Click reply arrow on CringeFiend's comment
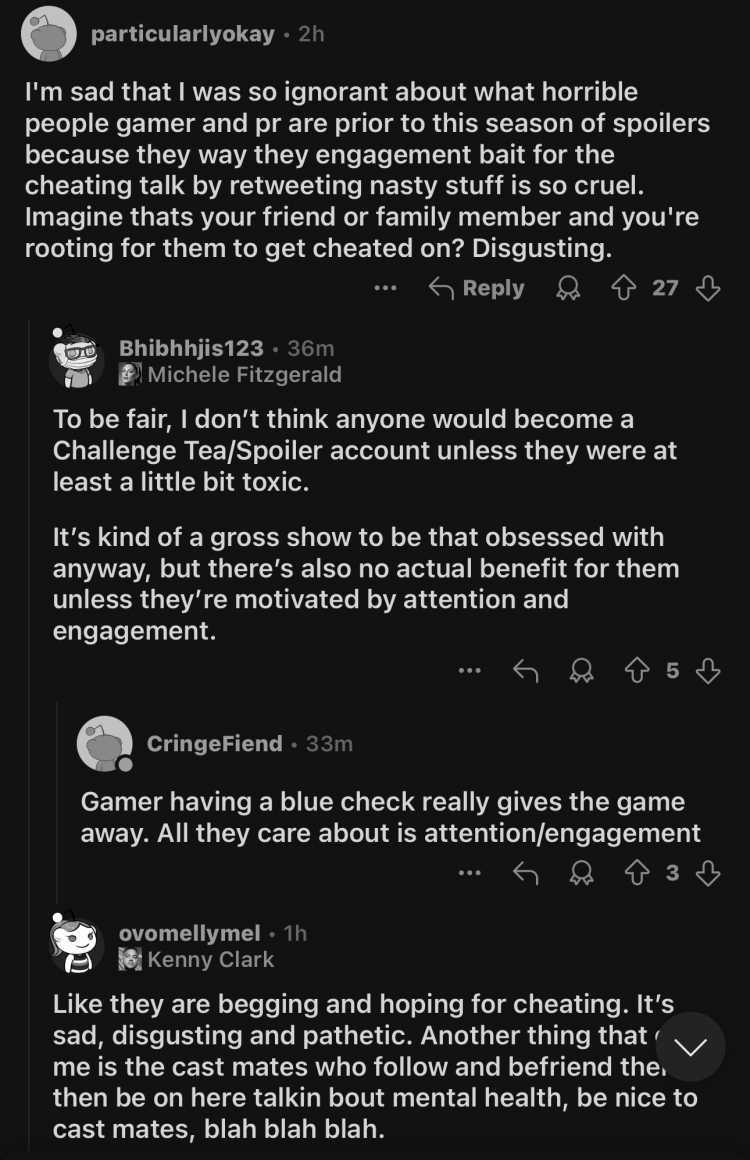The image size is (750, 1160). click(526, 874)
